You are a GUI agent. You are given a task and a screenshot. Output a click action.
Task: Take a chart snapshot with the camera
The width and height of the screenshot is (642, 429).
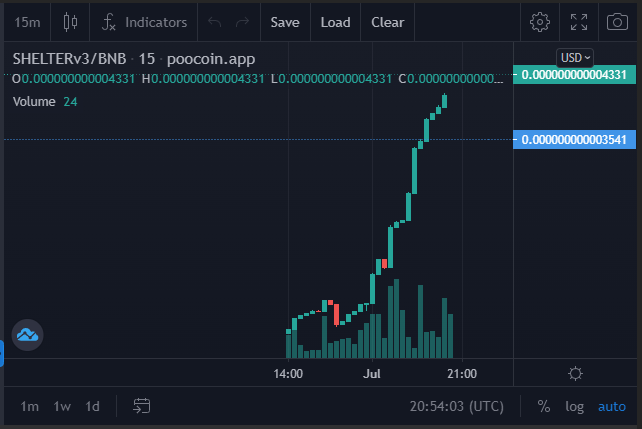[x=617, y=22]
